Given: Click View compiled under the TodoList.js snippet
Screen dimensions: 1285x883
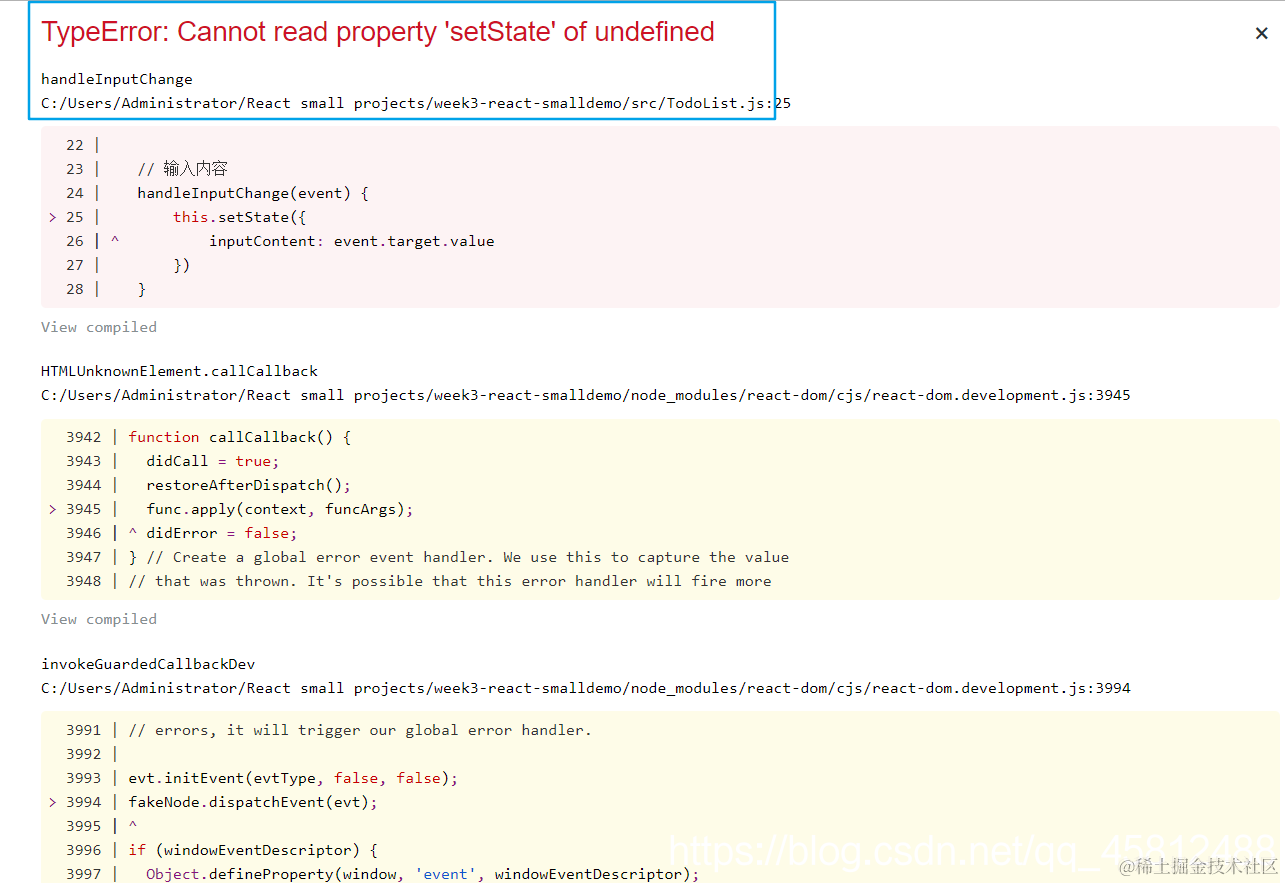Looking at the screenshot, I should tap(99, 327).
